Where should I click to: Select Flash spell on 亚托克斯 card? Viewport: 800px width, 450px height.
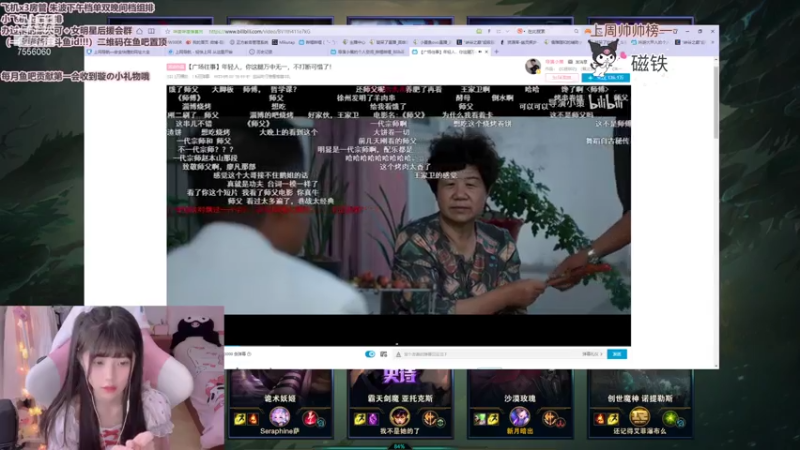[360, 419]
